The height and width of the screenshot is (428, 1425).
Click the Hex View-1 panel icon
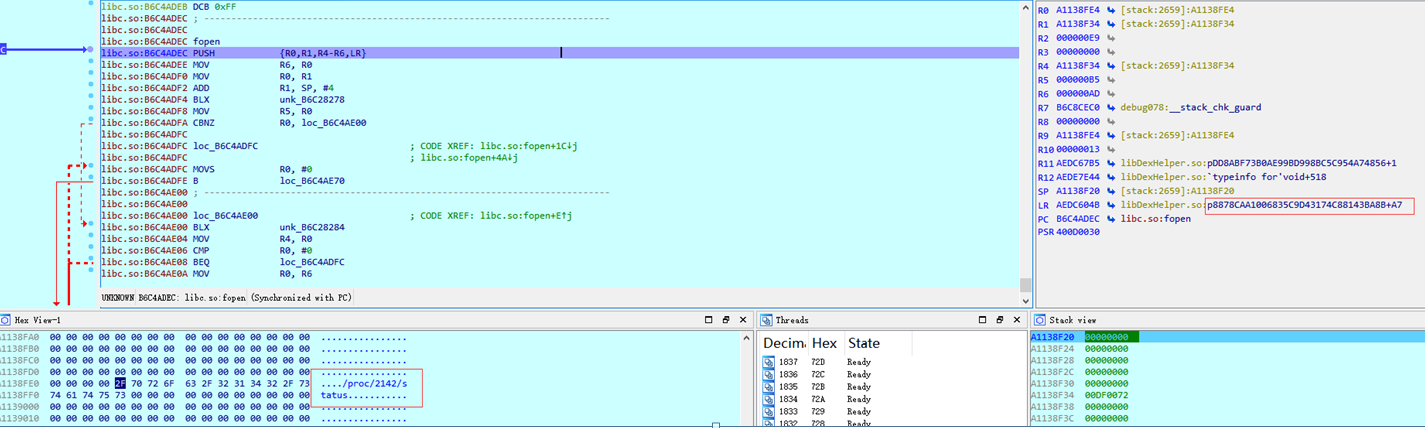coord(6,320)
